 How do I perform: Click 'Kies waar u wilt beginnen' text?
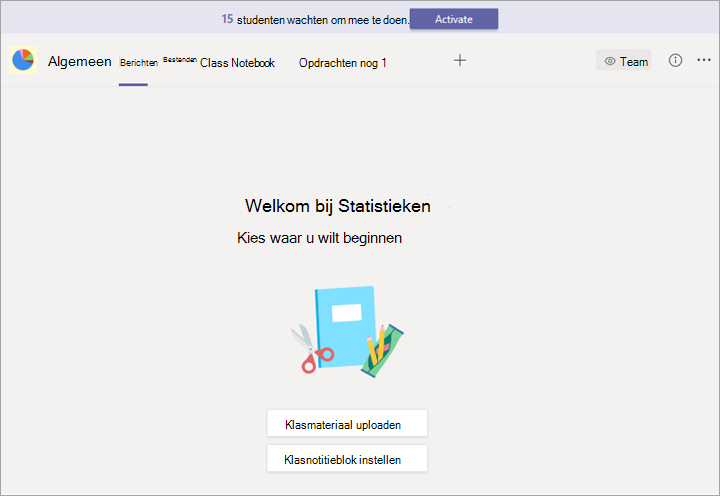click(x=320, y=238)
